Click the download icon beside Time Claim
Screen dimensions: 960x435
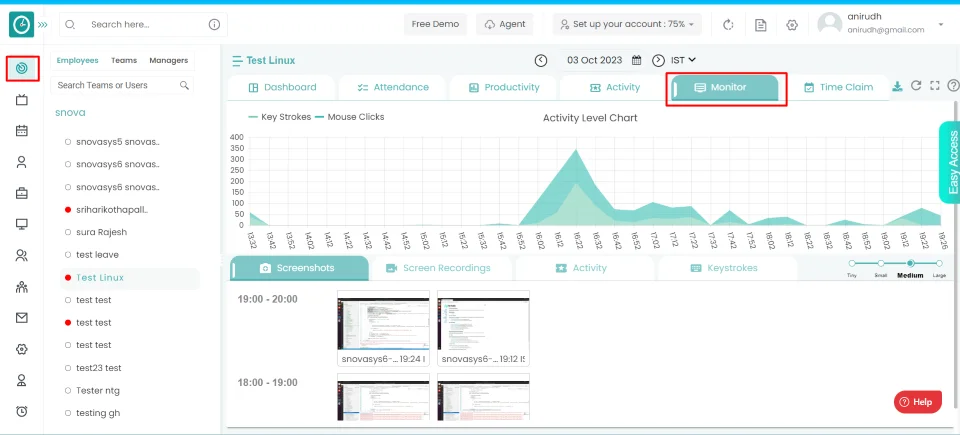click(897, 87)
